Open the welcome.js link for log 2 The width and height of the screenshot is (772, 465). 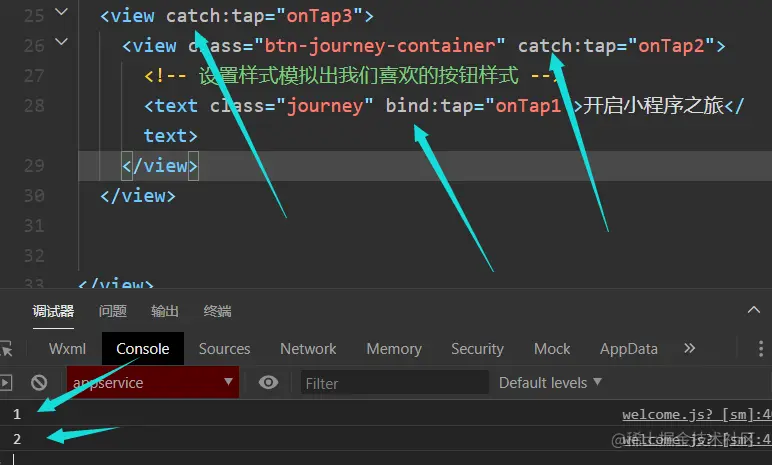coord(697,439)
